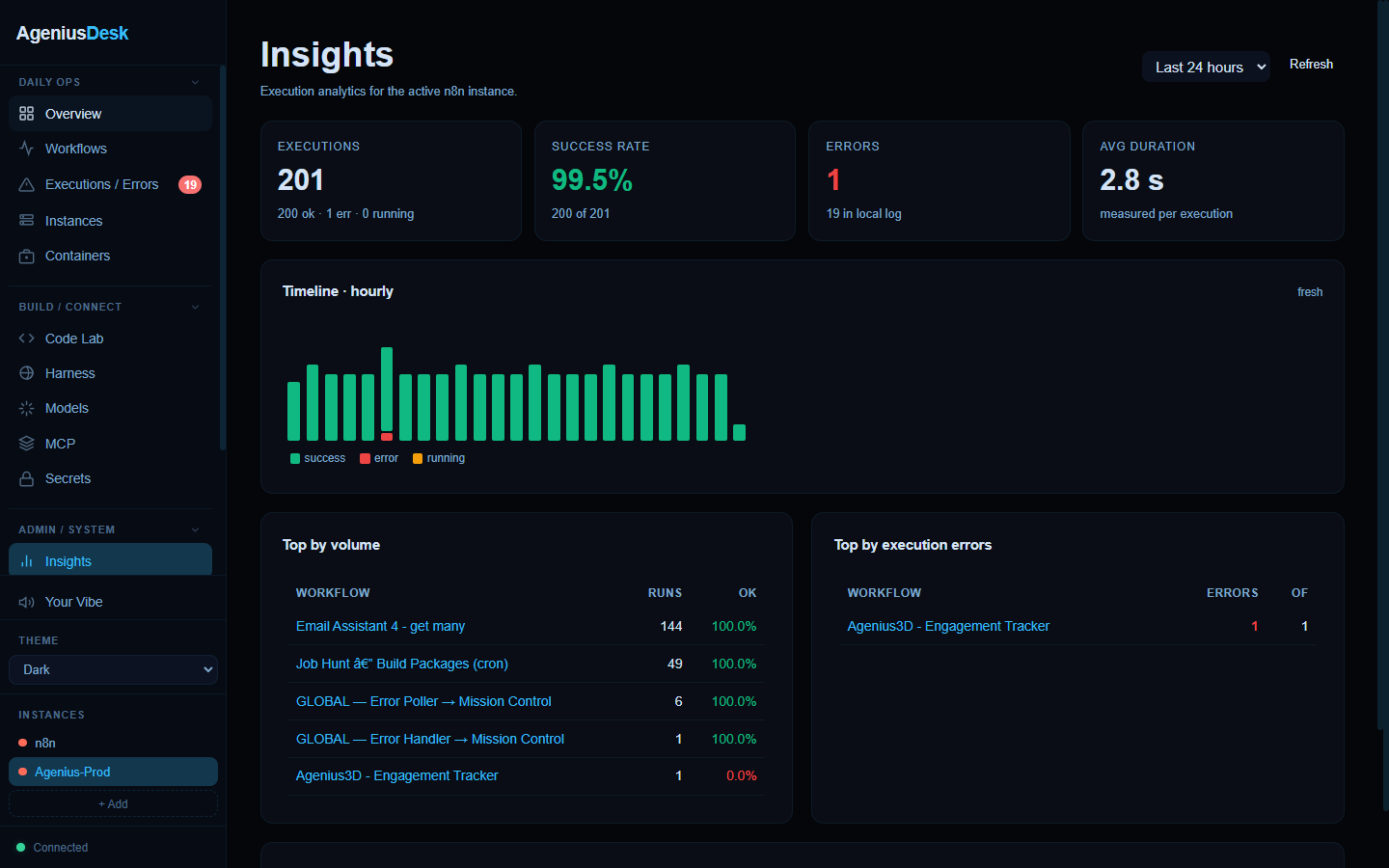1389x868 pixels.
Task: Go to Harness
Action: click(x=110, y=373)
